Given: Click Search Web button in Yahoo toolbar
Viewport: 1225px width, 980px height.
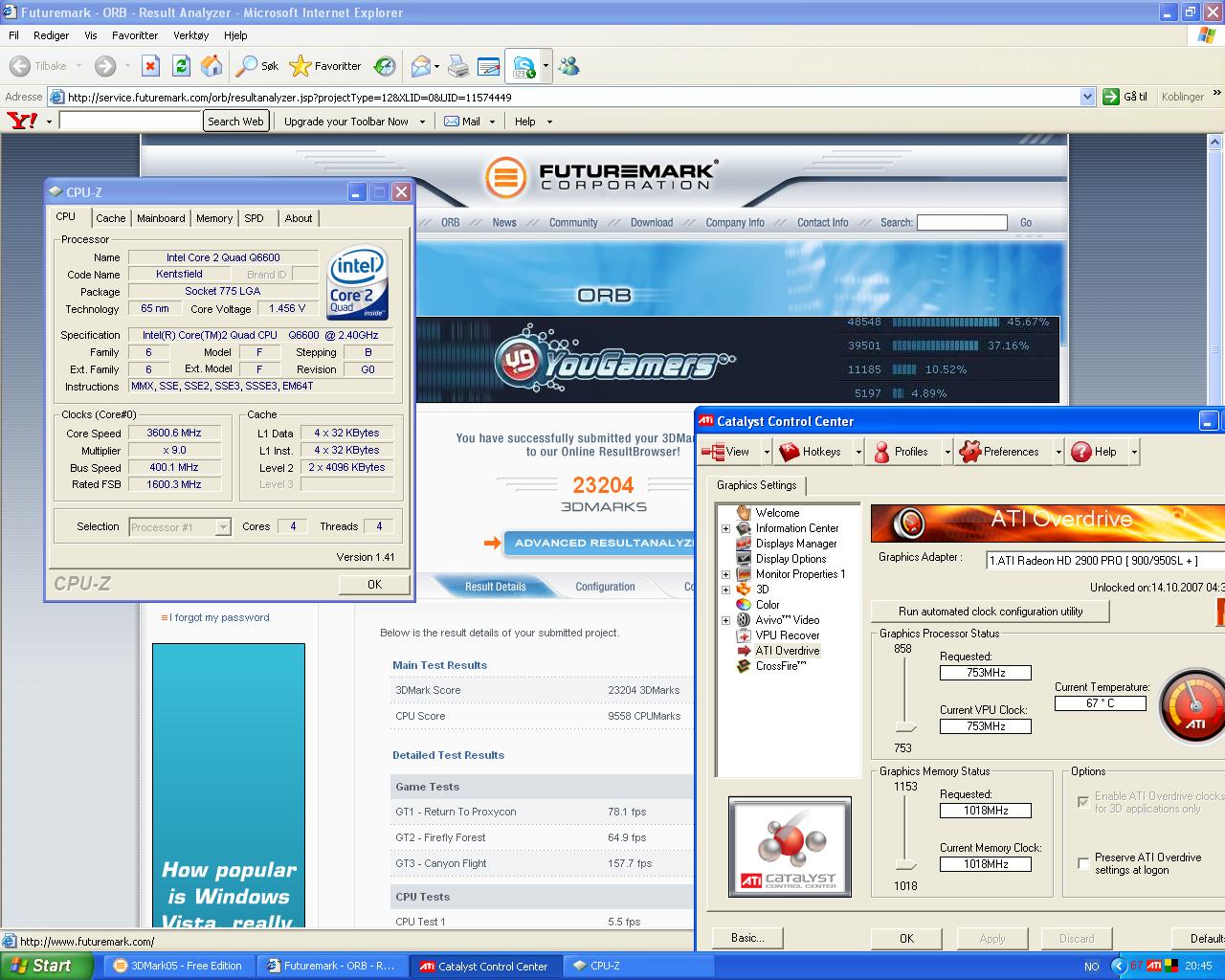Looking at the screenshot, I should click(235, 122).
